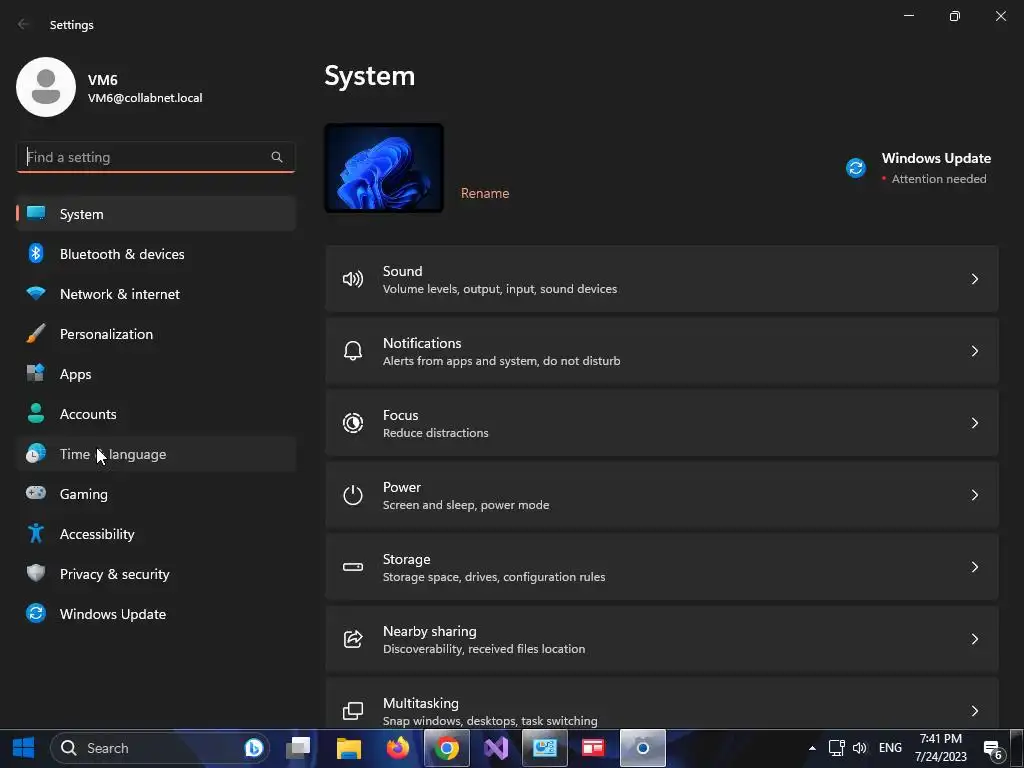This screenshot has width=1024, height=768.
Task: Click the volume icon in system tray
Action: (859, 748)
